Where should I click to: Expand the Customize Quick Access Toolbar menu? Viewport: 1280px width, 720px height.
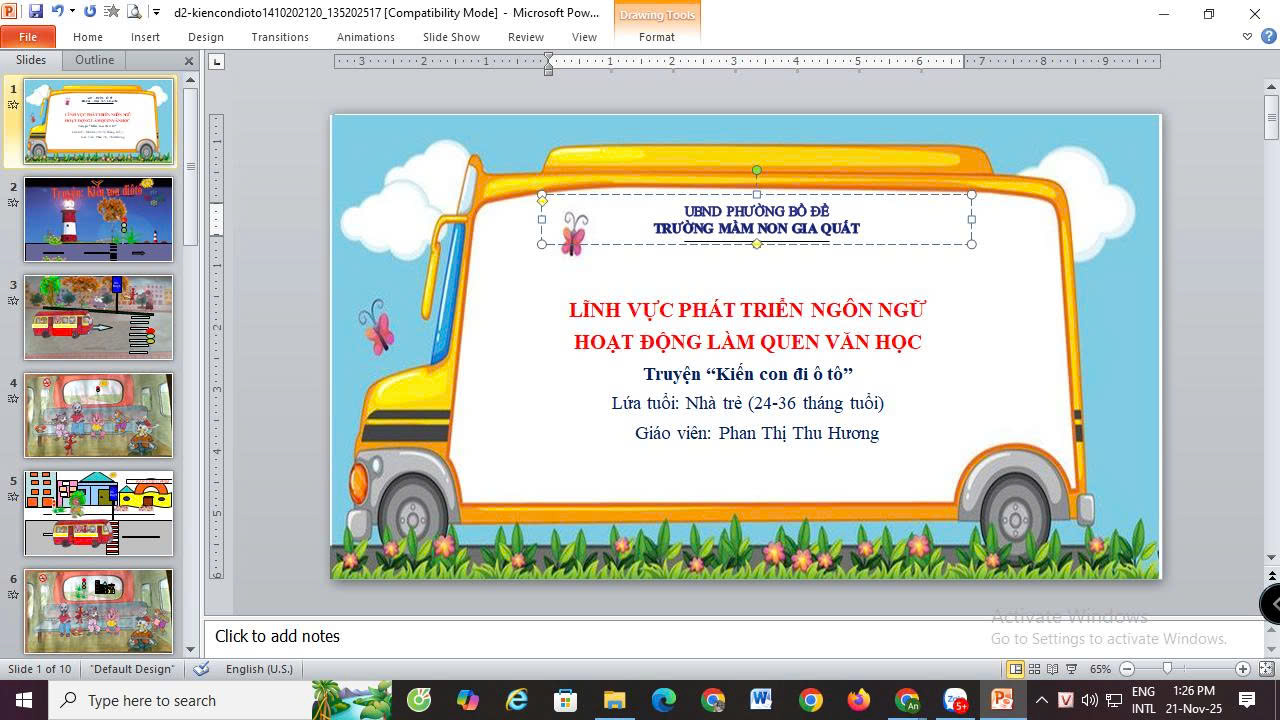[156, 12]
